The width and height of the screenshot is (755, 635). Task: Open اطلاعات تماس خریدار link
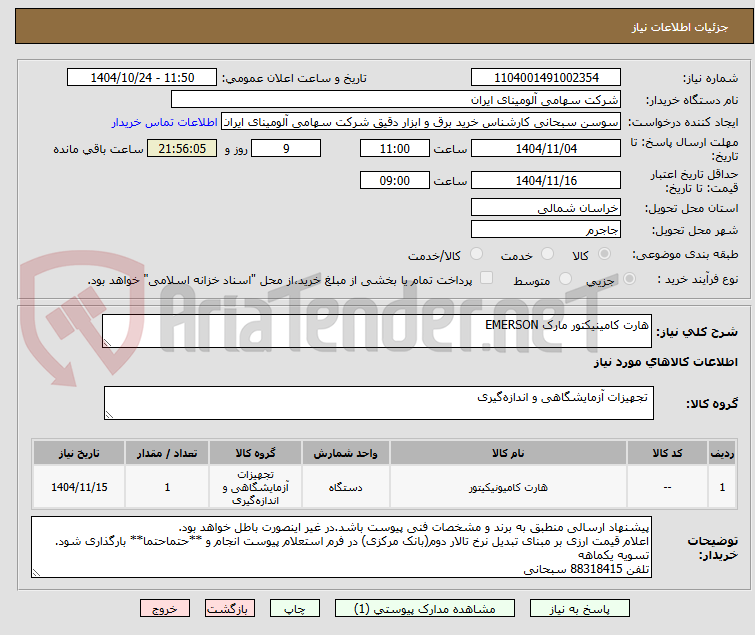[x=165, y=122]
